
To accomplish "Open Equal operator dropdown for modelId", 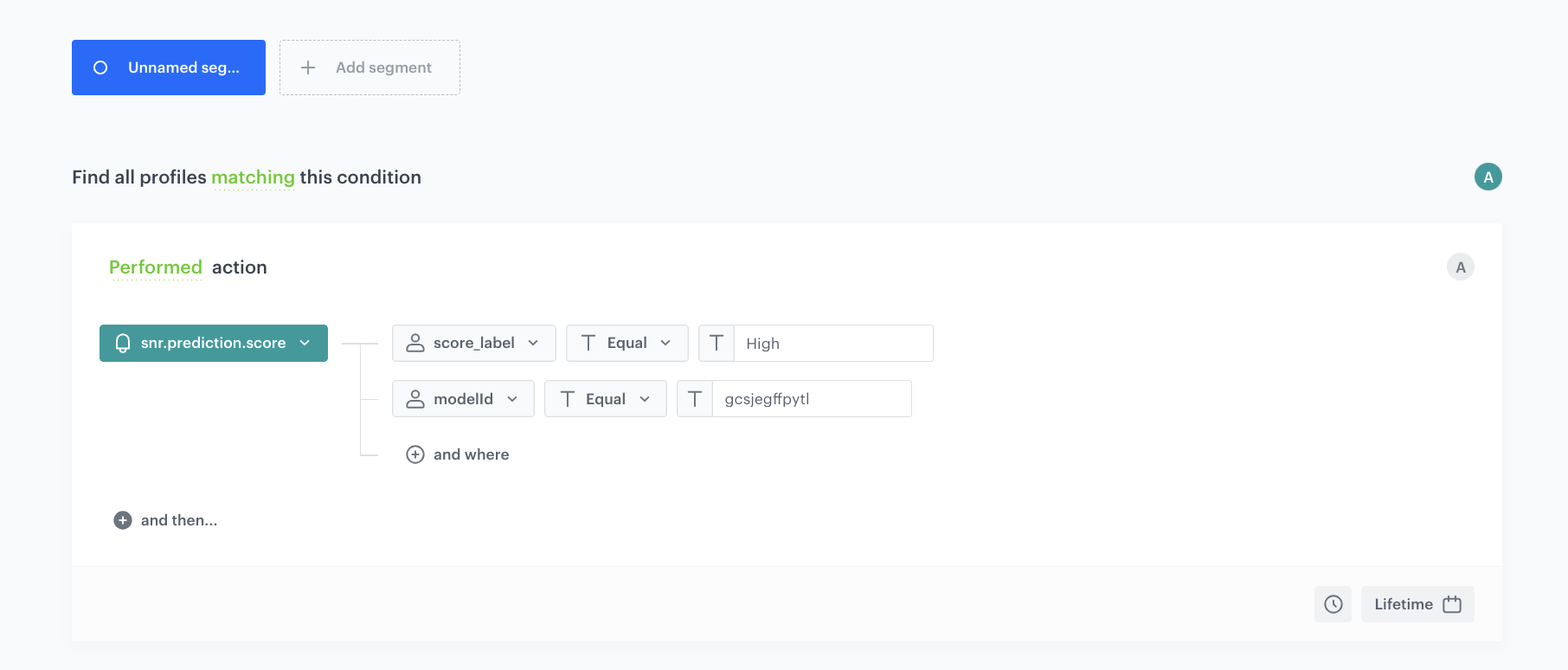I will 605,399.
